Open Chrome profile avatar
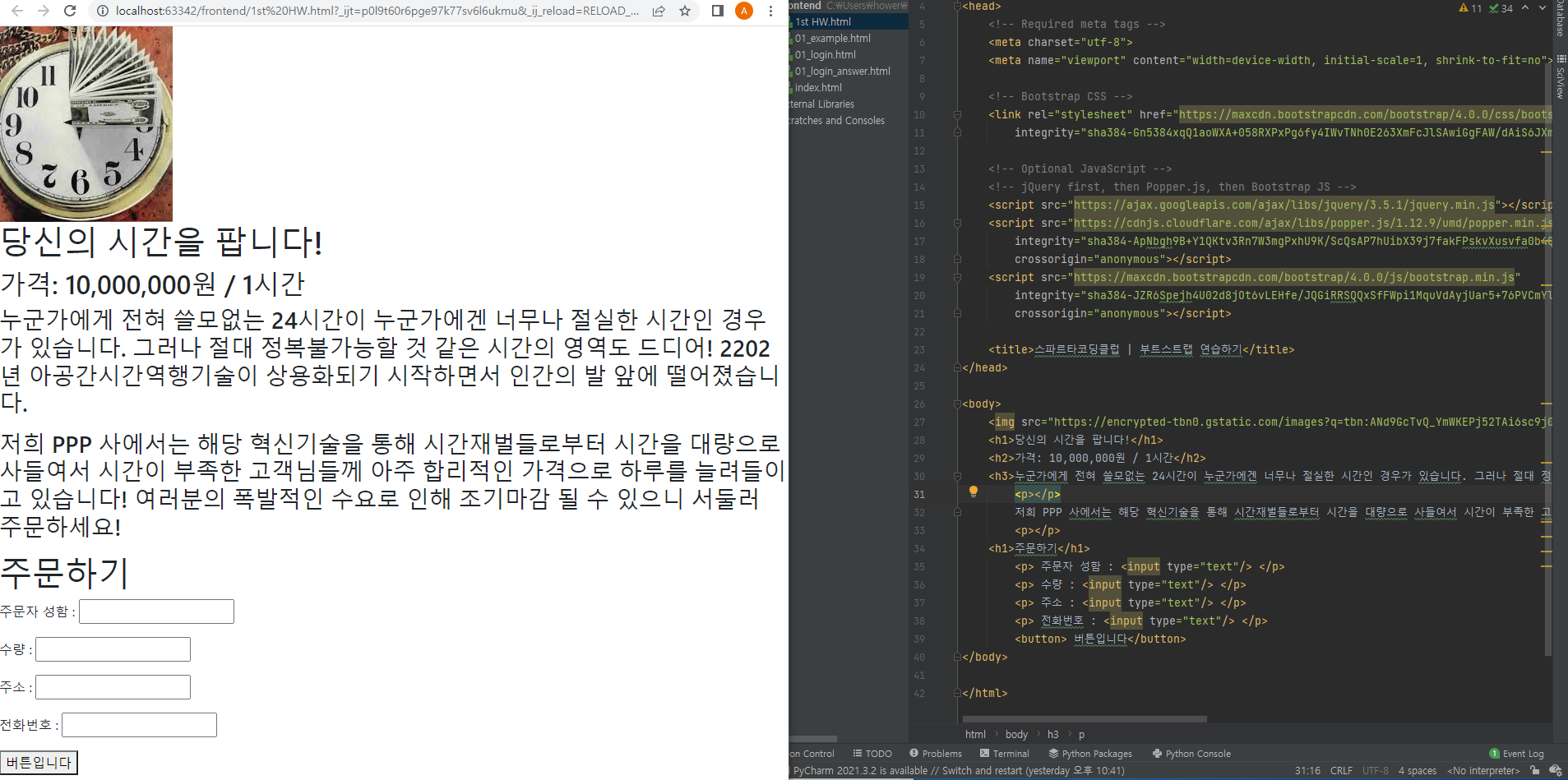Screen dimensions: 1568x780 744,11
